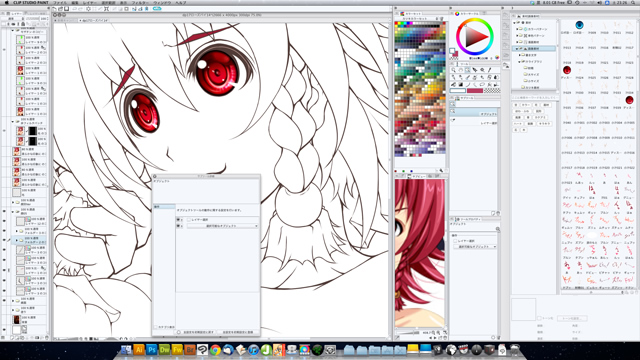The width and height of the screenshot is (640, 360).
Task: Open Google Chrome from the dock
Action: [x=215, y=350]
